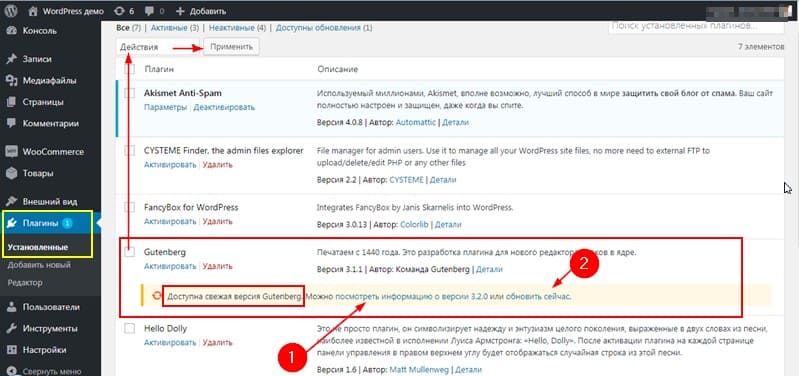
Task: Delete the CYSTEME Finder plugin
Action: 218,165
